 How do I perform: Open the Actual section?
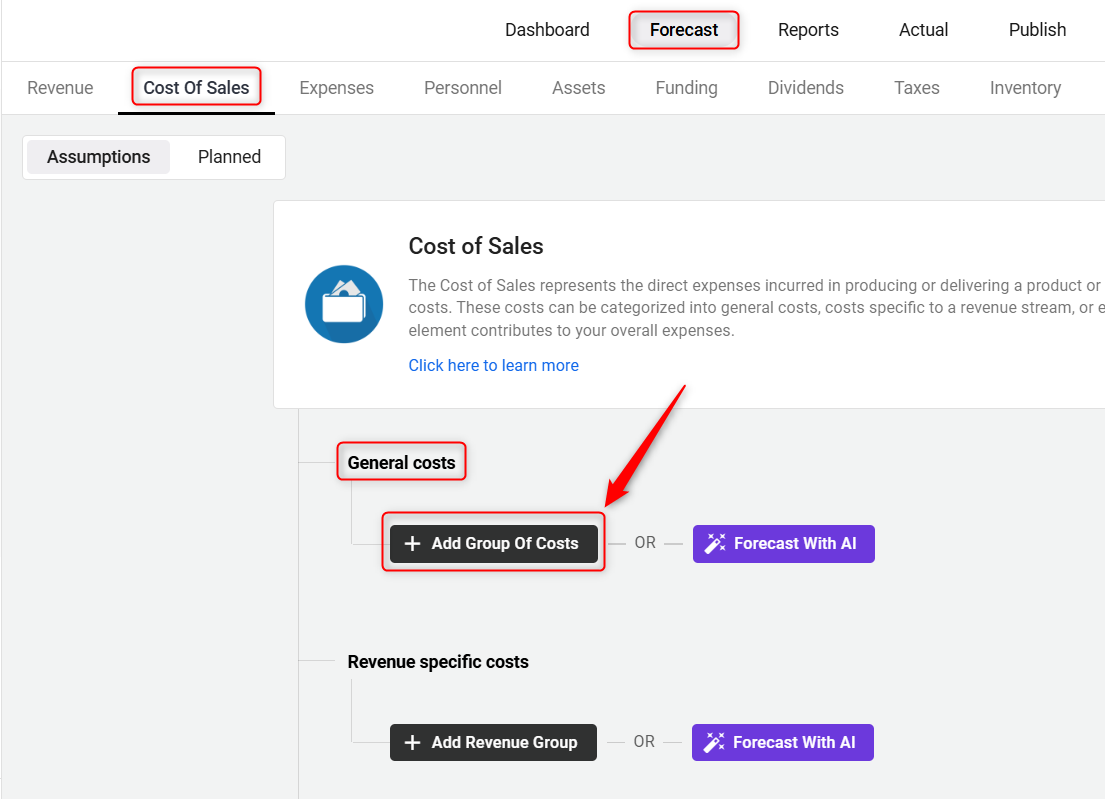(x=923, y=30)
